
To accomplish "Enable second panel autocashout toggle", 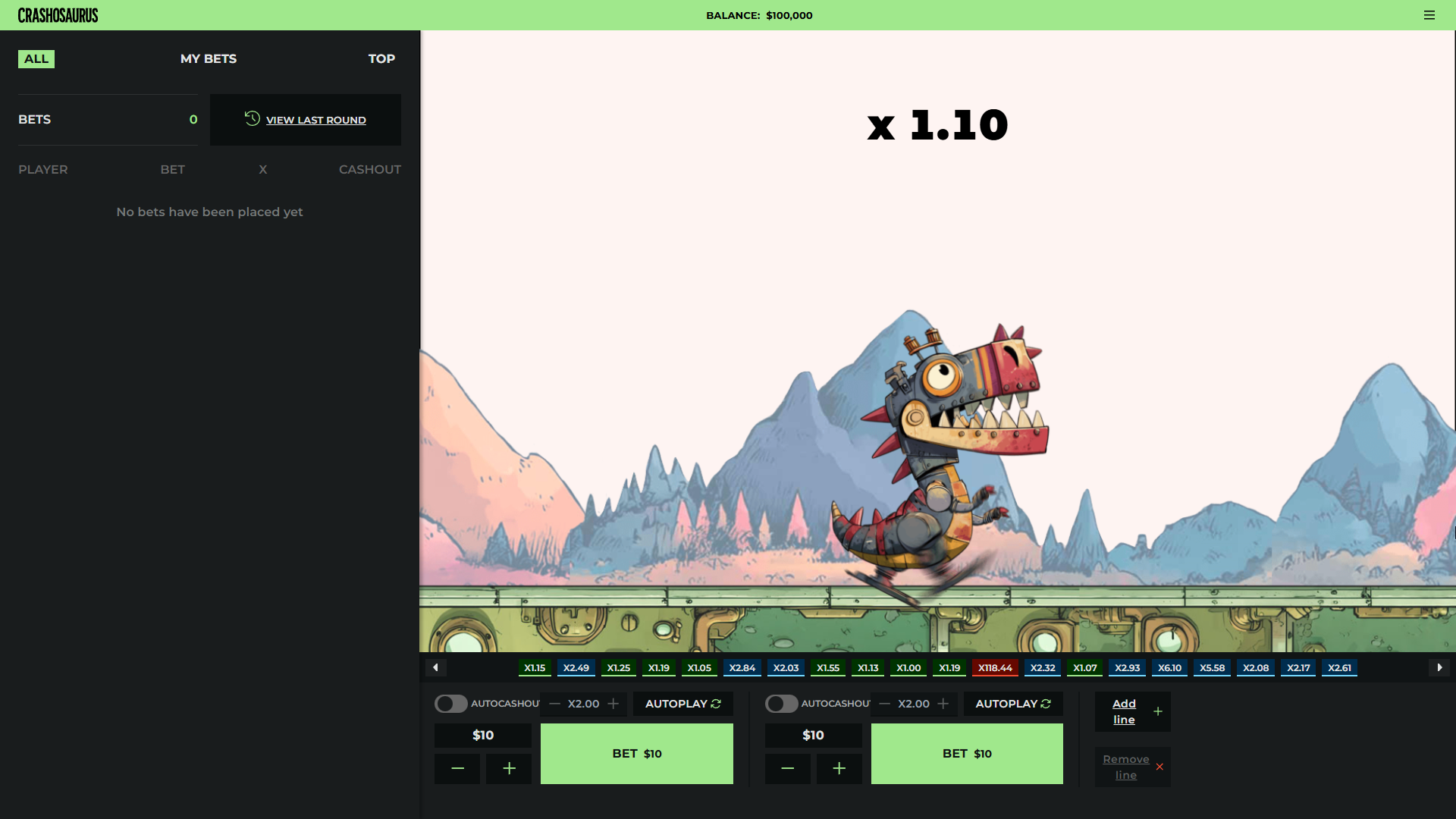I will (x=780, y=704).
